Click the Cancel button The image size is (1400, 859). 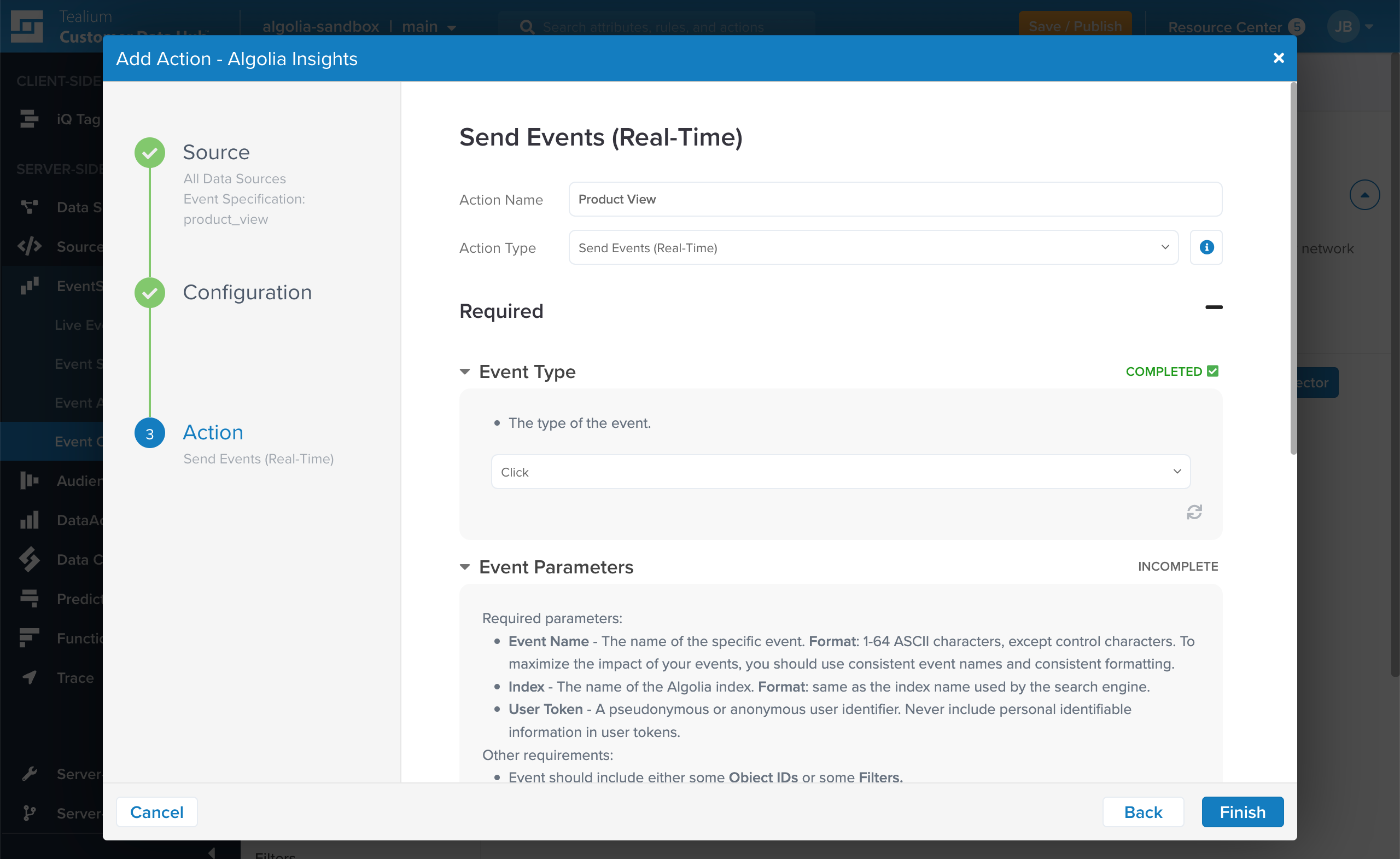[x=157, y=811]
